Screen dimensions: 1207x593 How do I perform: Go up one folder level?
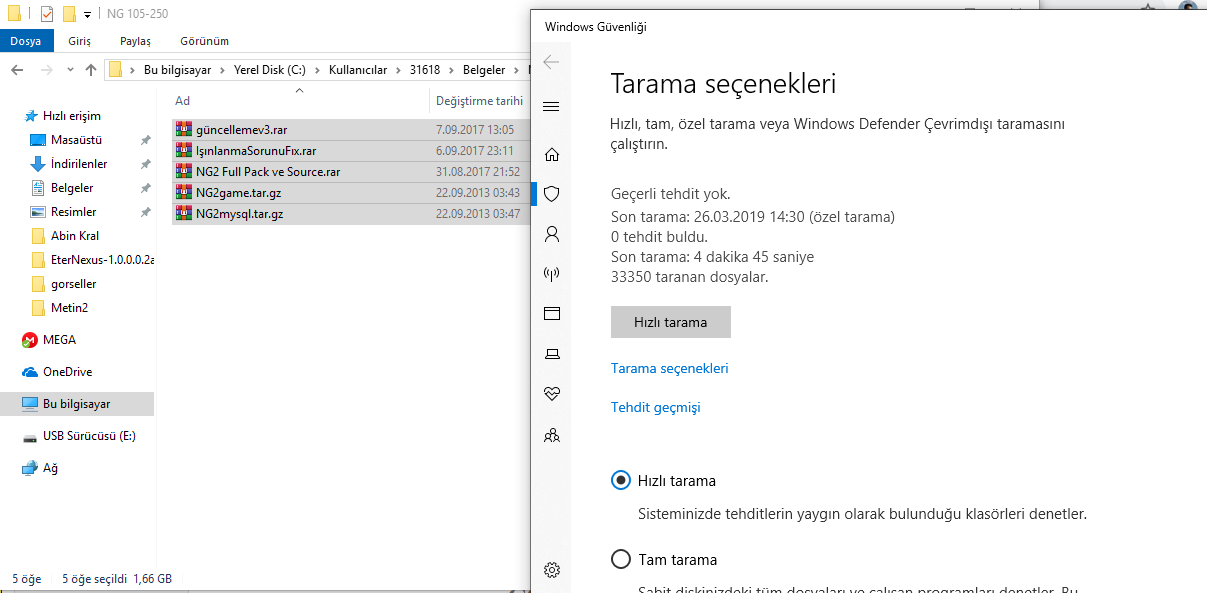tap(91, 70)
